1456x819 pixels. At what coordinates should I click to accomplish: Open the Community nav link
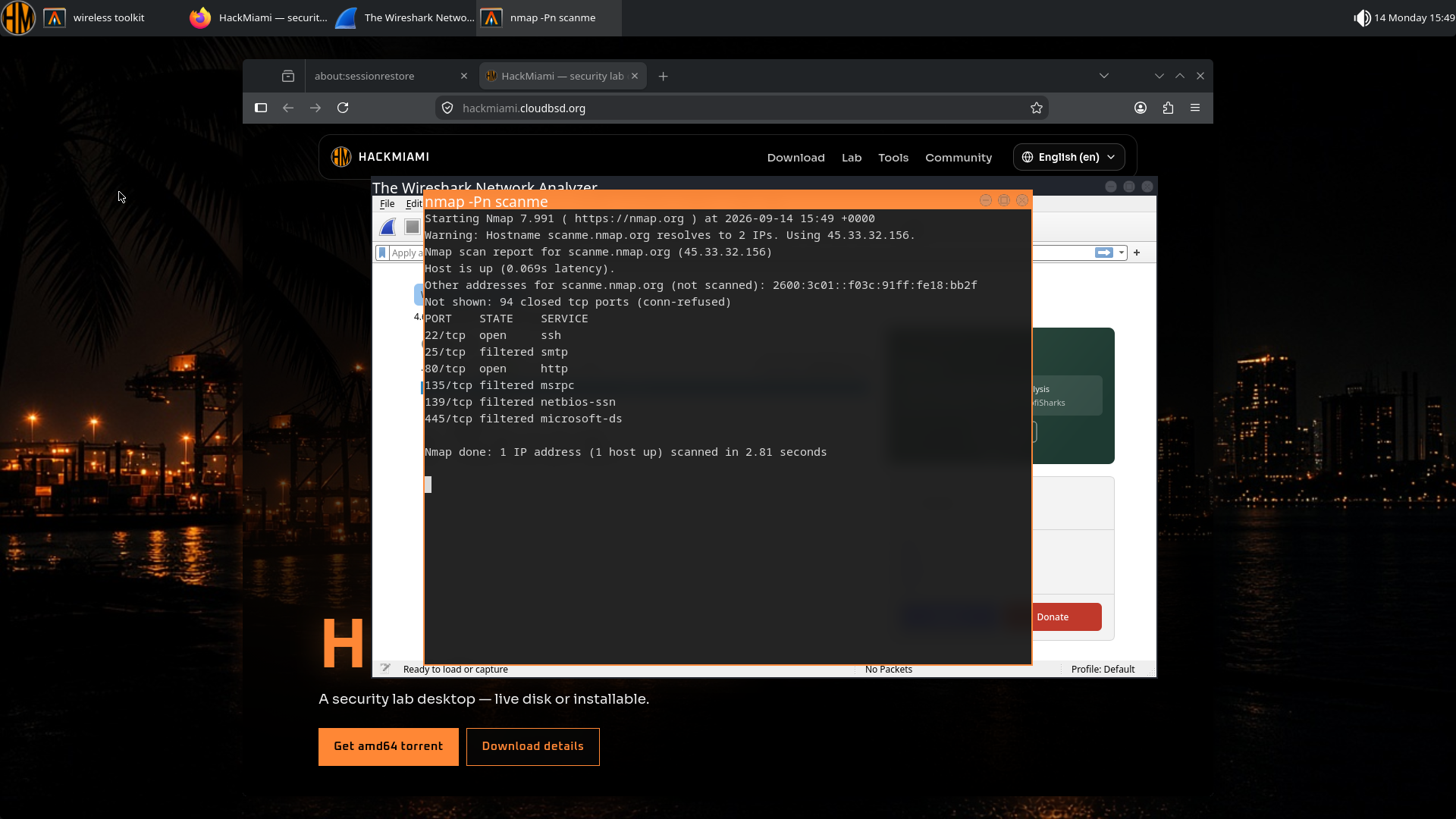[959, 158]
